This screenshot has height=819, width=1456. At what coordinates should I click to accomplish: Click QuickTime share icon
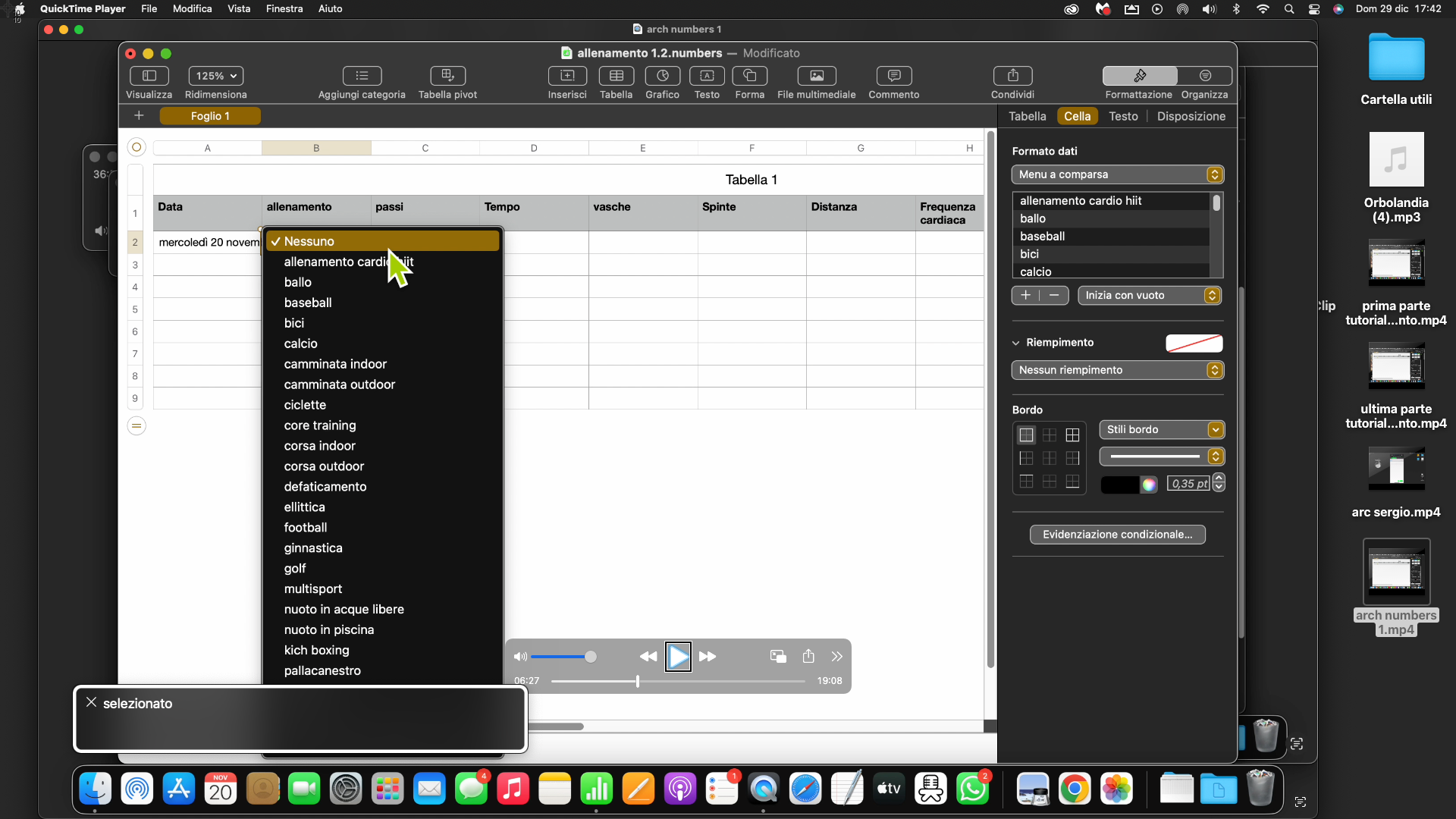point(808,657)
